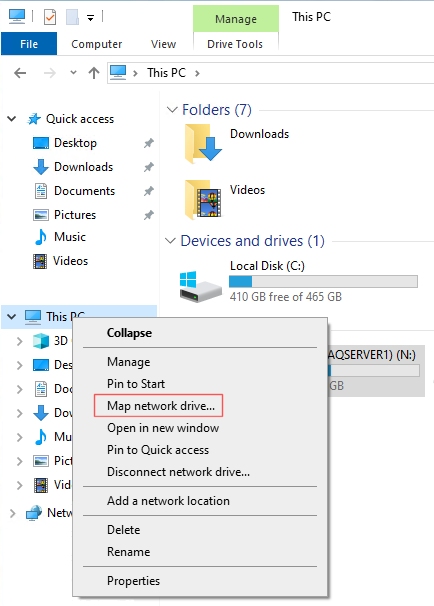Click the Properties checkmark icon in quick access toolbar
Viewport: 434px width, 606px height.
[x=50, y=17]
